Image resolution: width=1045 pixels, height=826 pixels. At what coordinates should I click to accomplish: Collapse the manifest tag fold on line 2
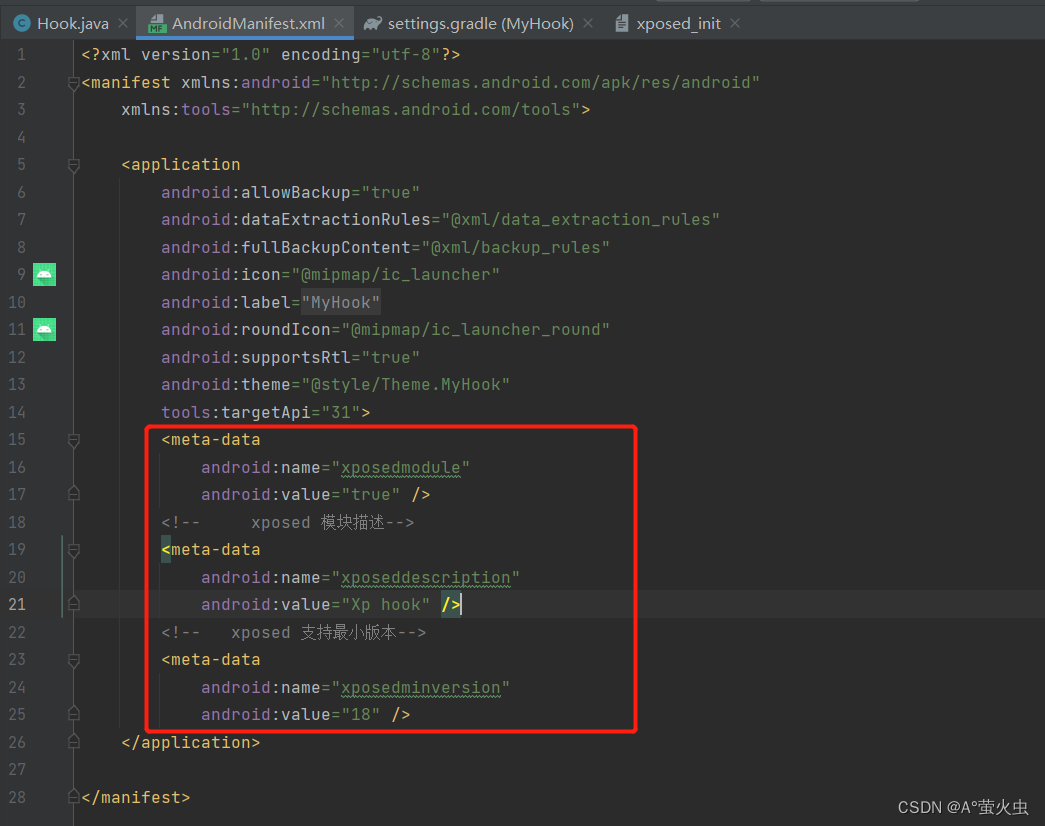click(74, 83)
